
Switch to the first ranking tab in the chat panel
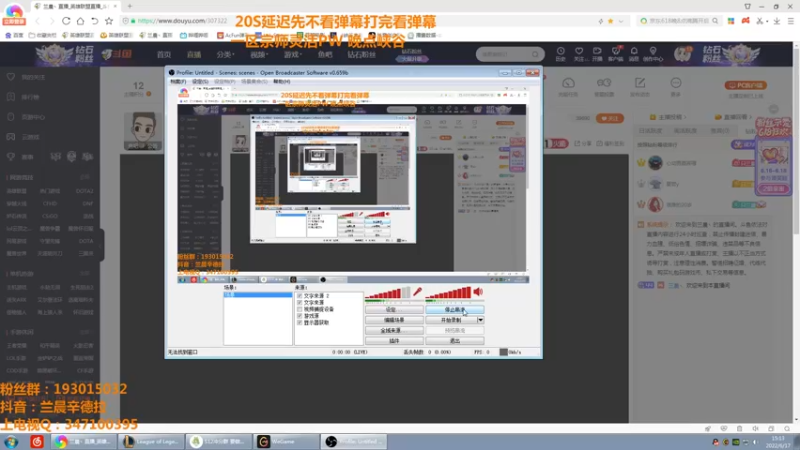point(650,131)
